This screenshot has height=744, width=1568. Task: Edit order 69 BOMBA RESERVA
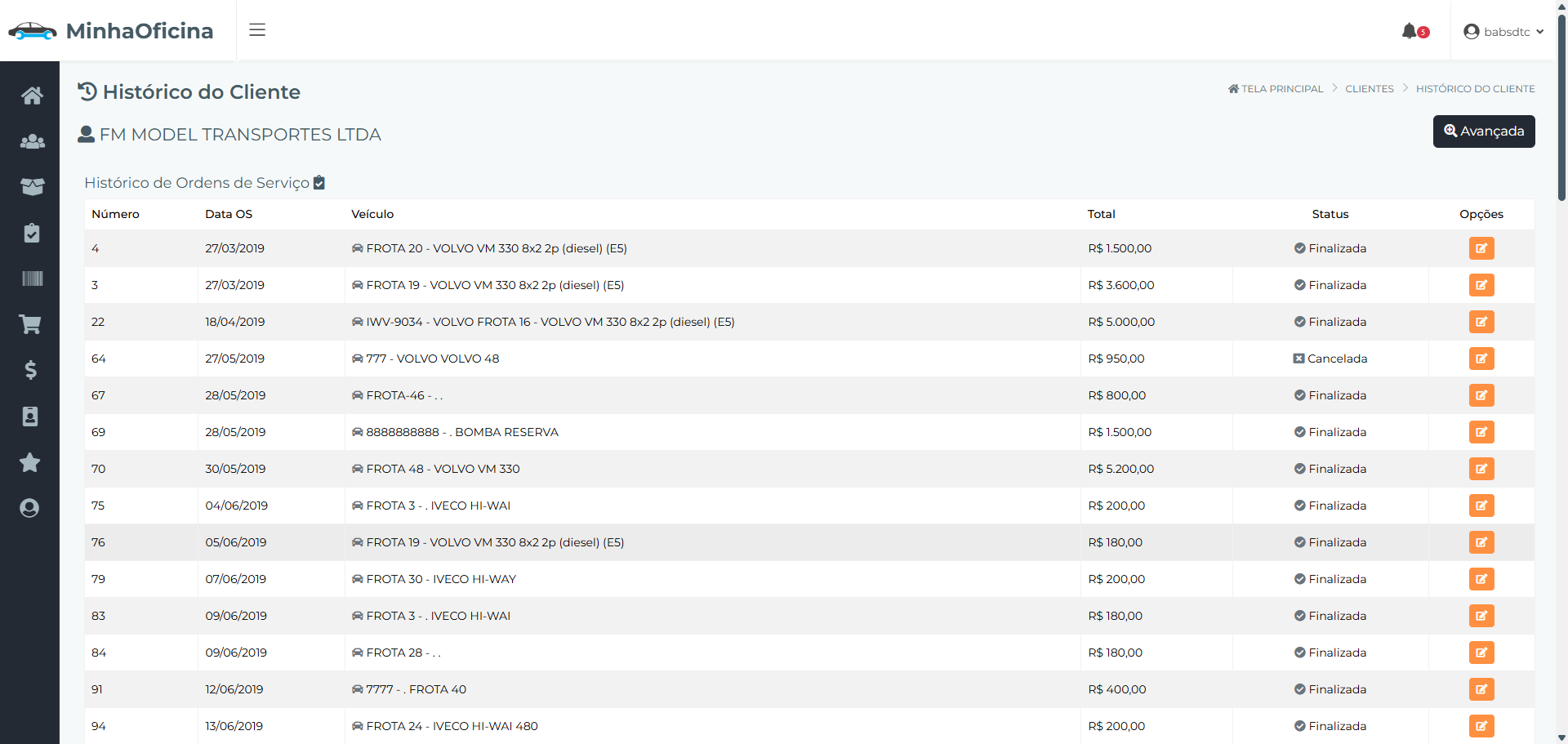coord(1481,432)
